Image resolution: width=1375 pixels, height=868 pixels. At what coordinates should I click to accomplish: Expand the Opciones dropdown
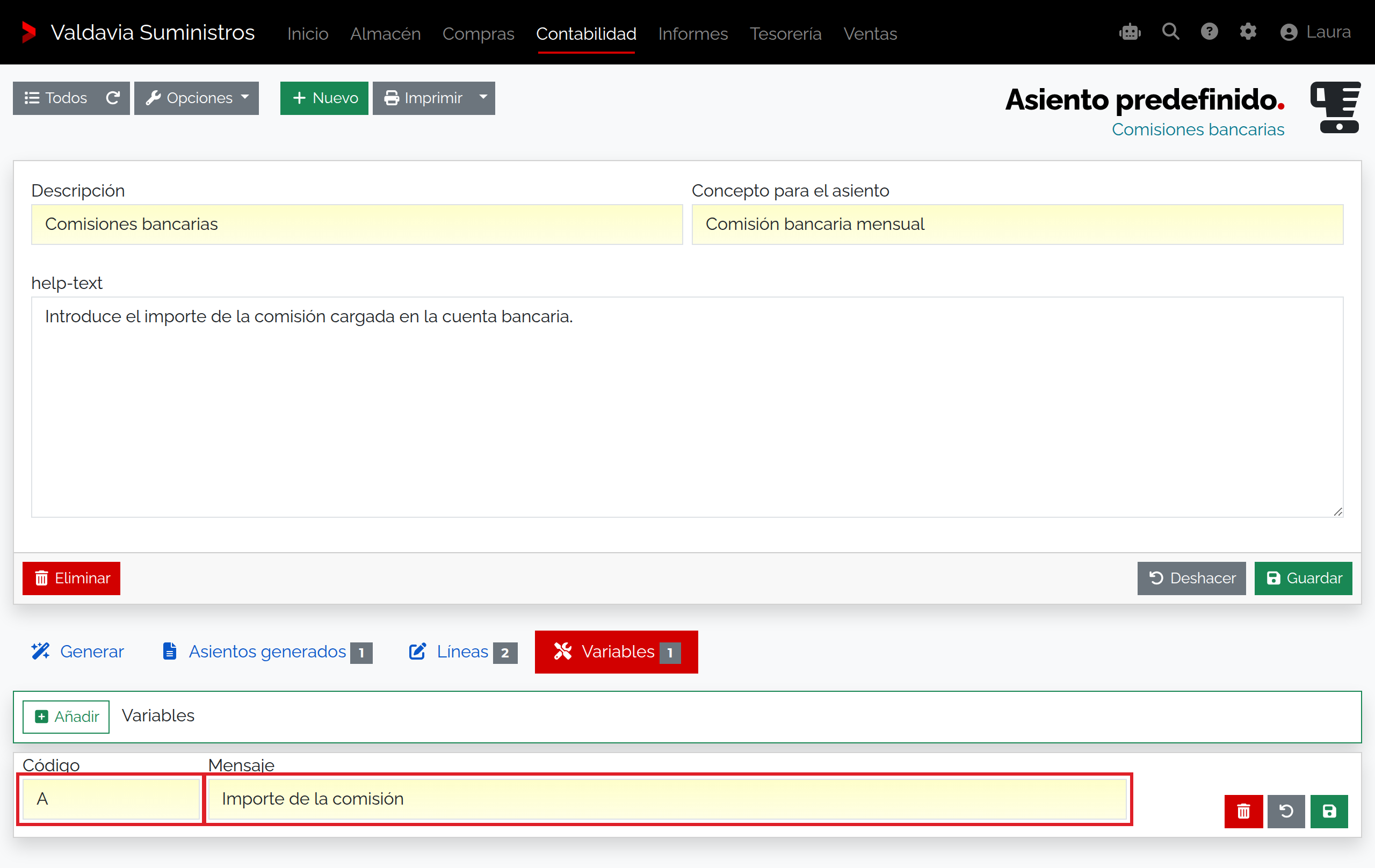pyautogui.click(x=197, y=98)
